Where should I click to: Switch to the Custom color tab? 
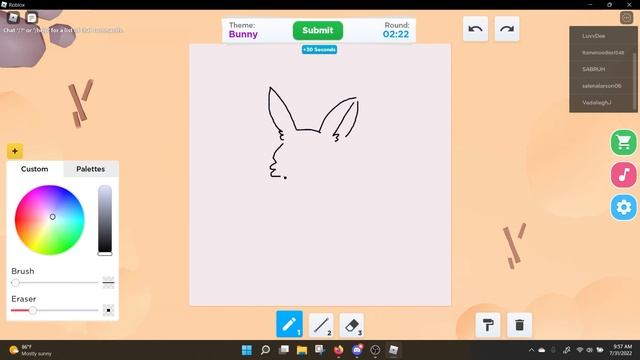click(35, 169)
